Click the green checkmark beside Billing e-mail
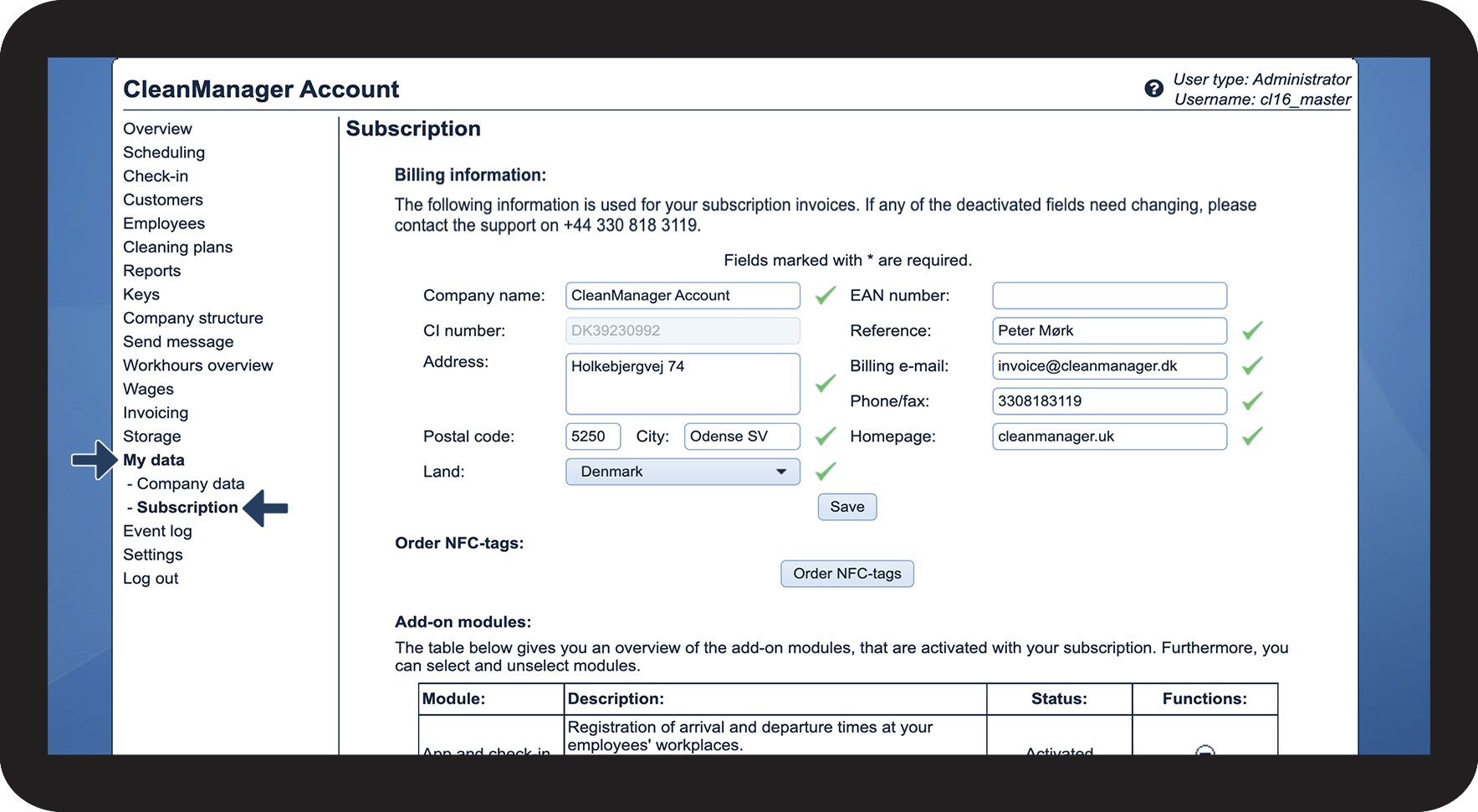 tap(1252, 365)
